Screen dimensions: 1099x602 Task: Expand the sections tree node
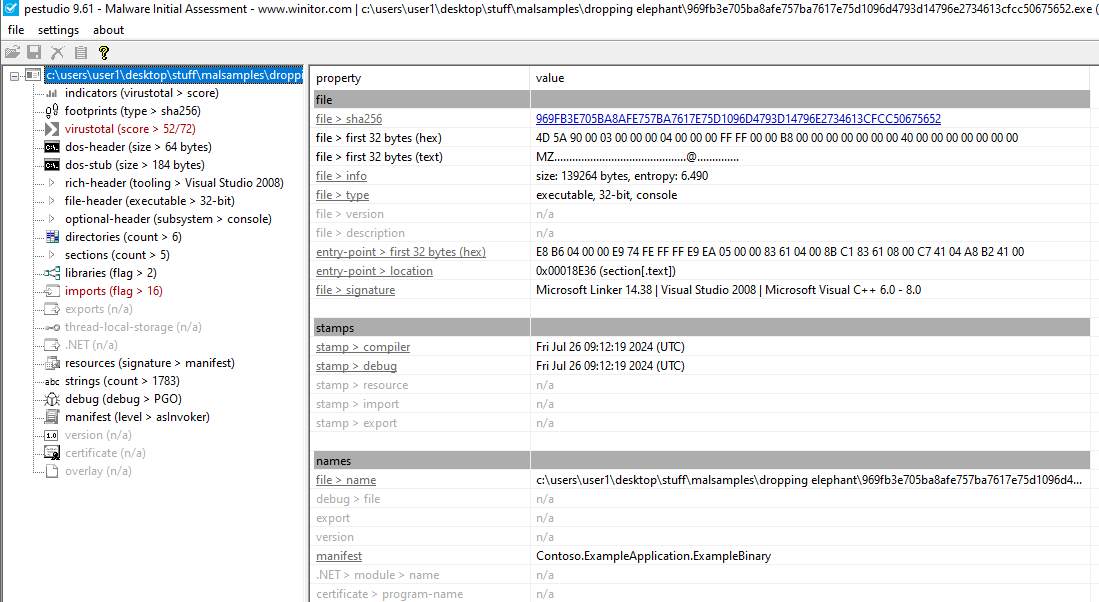tap(51, 255)
